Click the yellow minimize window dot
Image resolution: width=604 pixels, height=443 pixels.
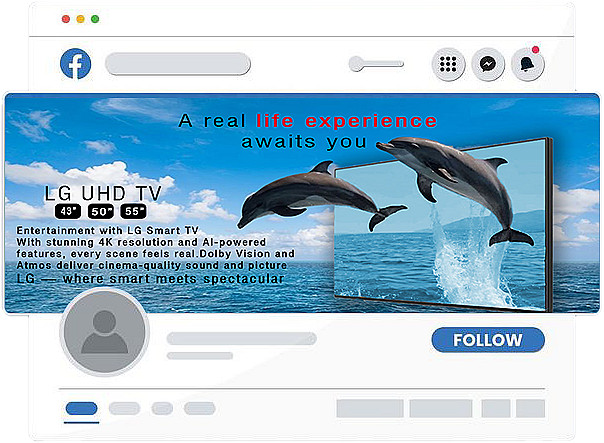(x=81, y=19)
